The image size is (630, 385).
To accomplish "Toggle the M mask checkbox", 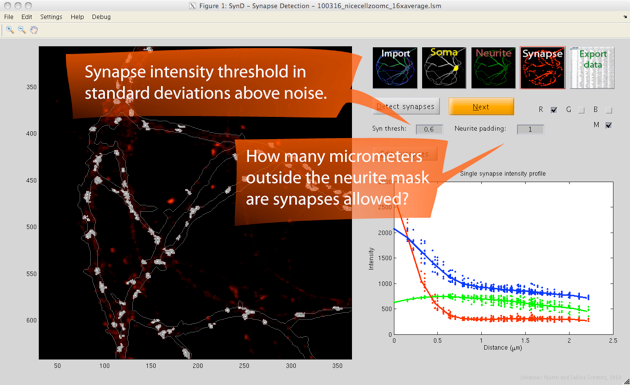I will (x=608, y=125).
